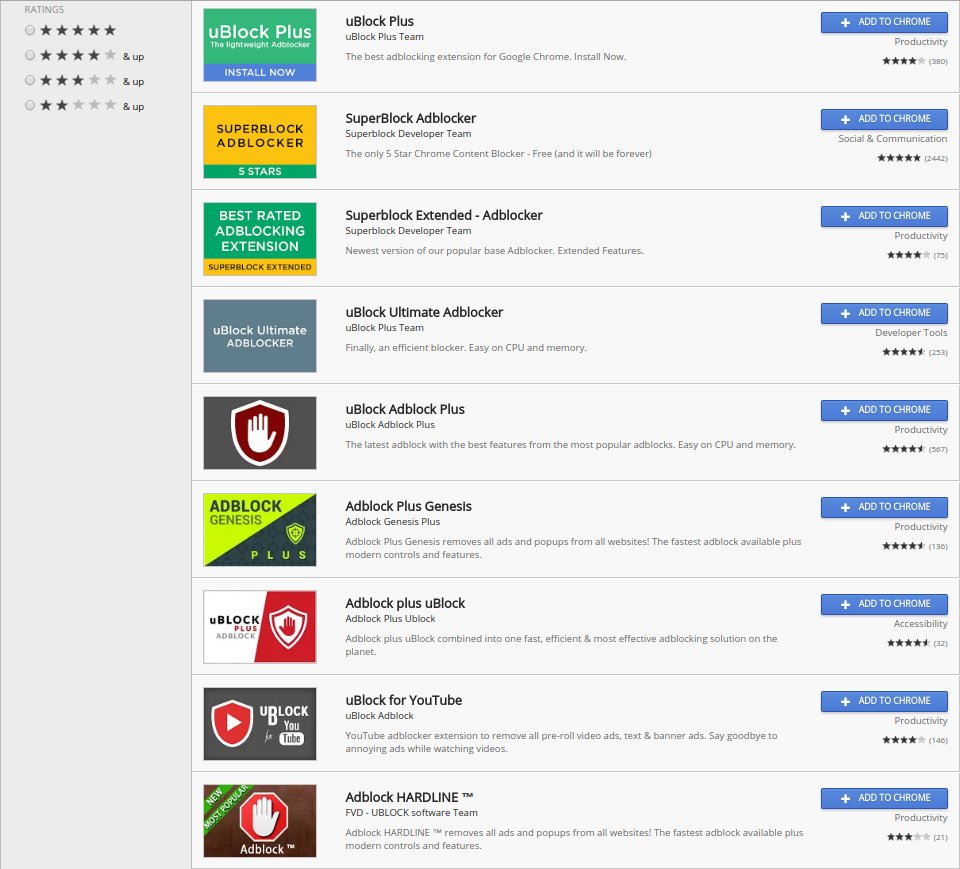The width and height of the screenshot is (960, 869).
Task: Open the uBlock for YouTube title
Action: [403, 700]
